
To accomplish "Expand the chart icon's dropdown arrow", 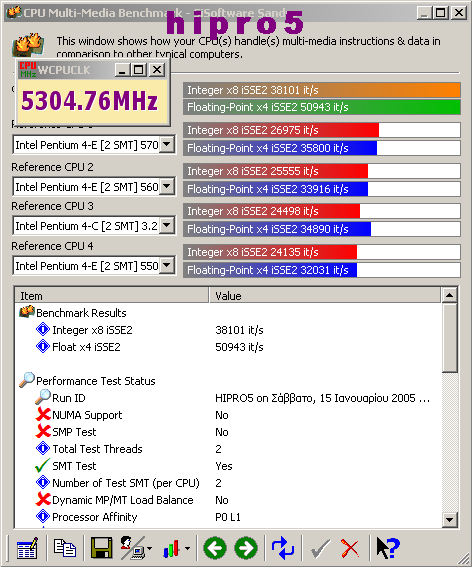I will tap(187, 549).
